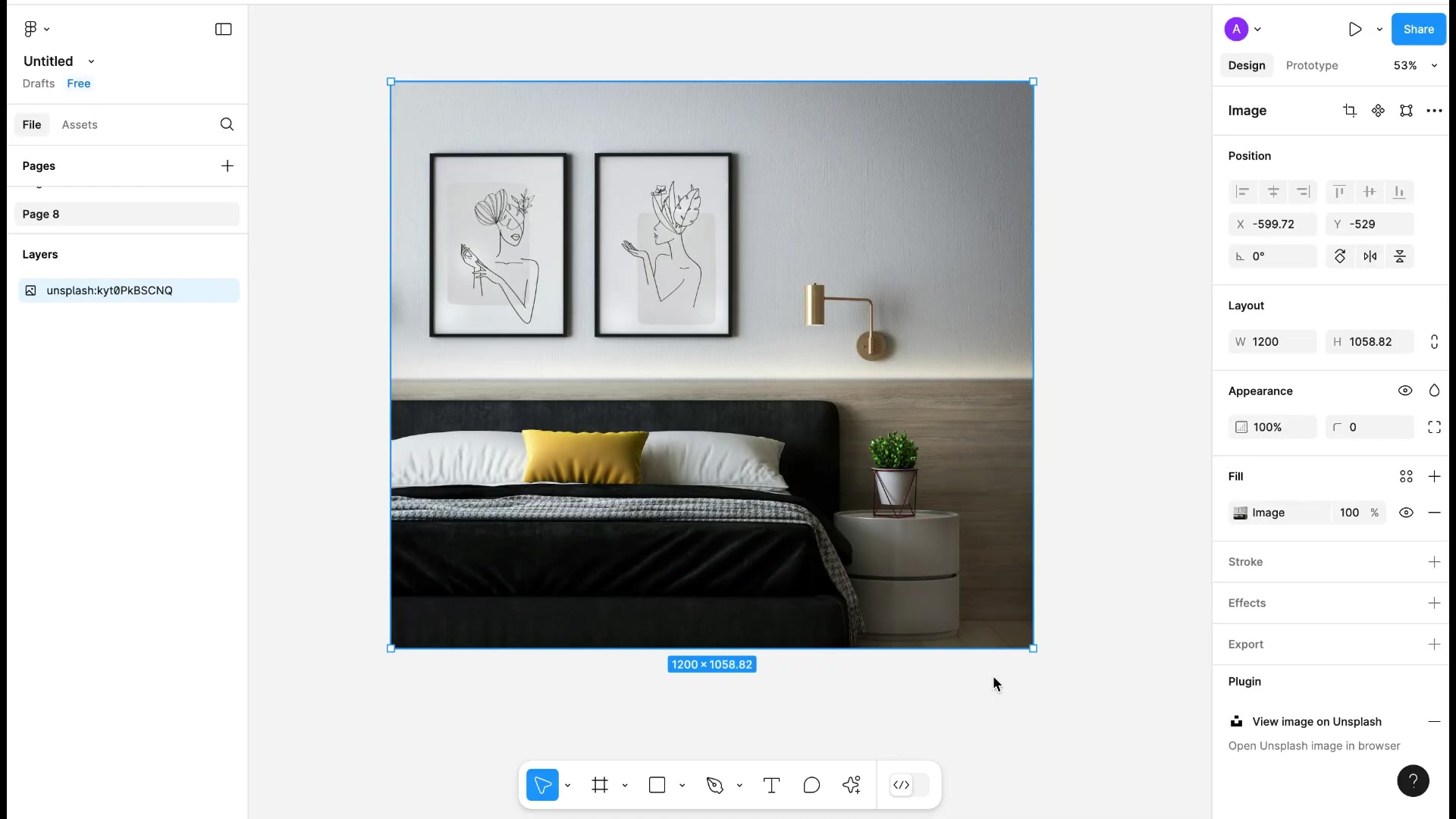This screenshot has width=1456, height=819.
Task: Expand the Untitled file name menu
Action: (x=91, y=61)
